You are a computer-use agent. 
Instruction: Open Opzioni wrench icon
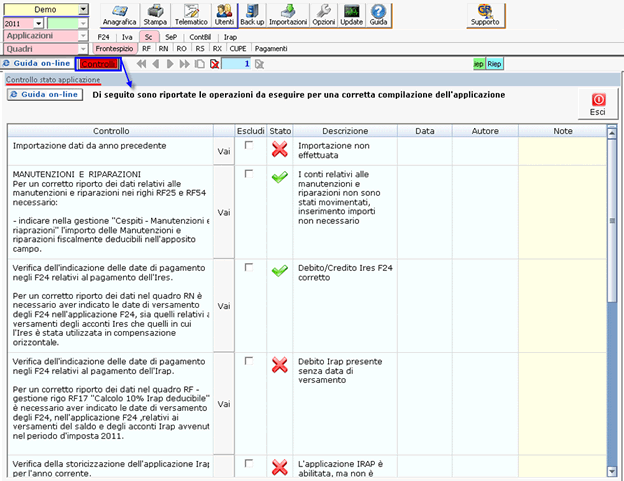coord(324,16)
